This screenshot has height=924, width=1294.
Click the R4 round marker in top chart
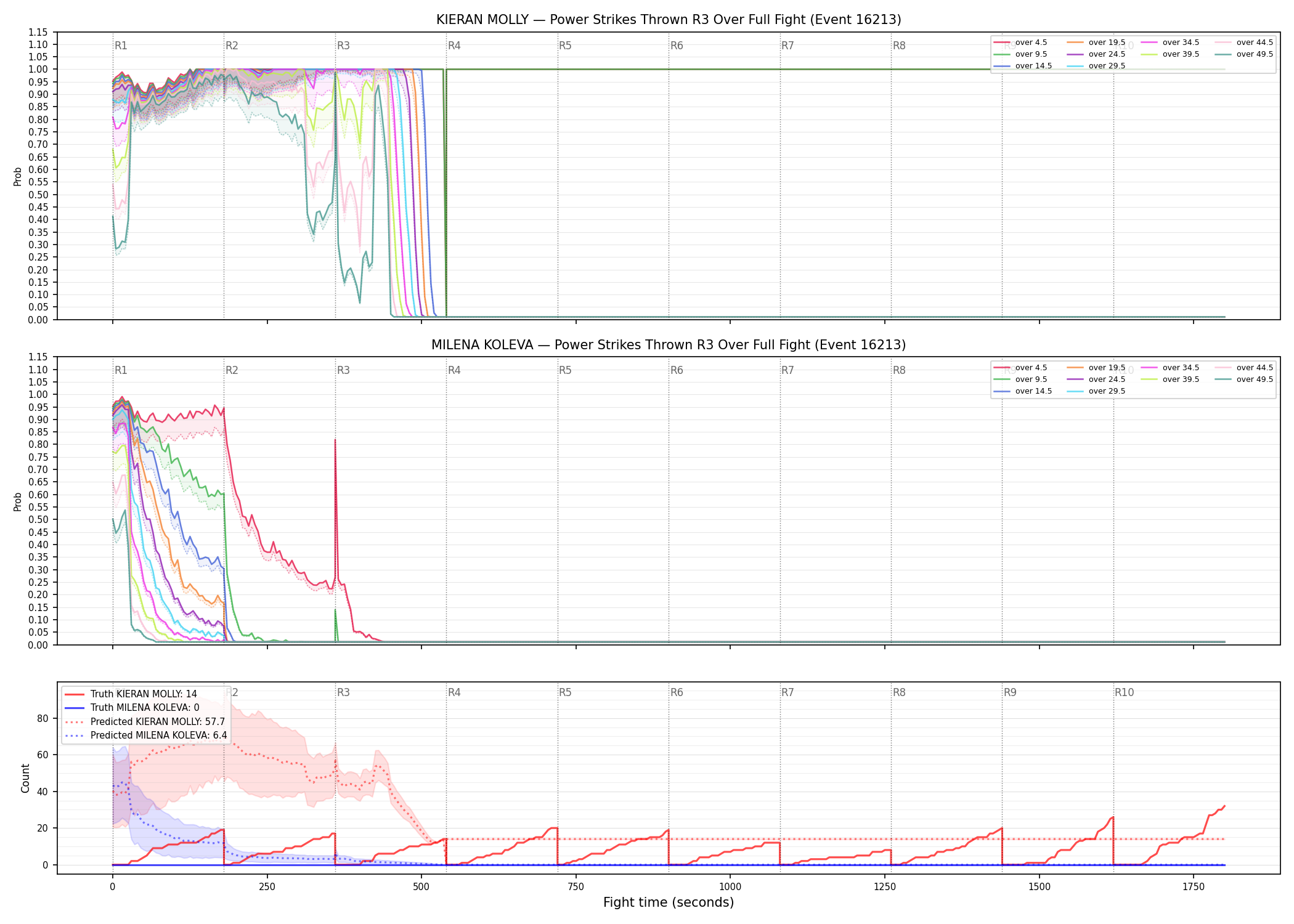pos(454,46)
